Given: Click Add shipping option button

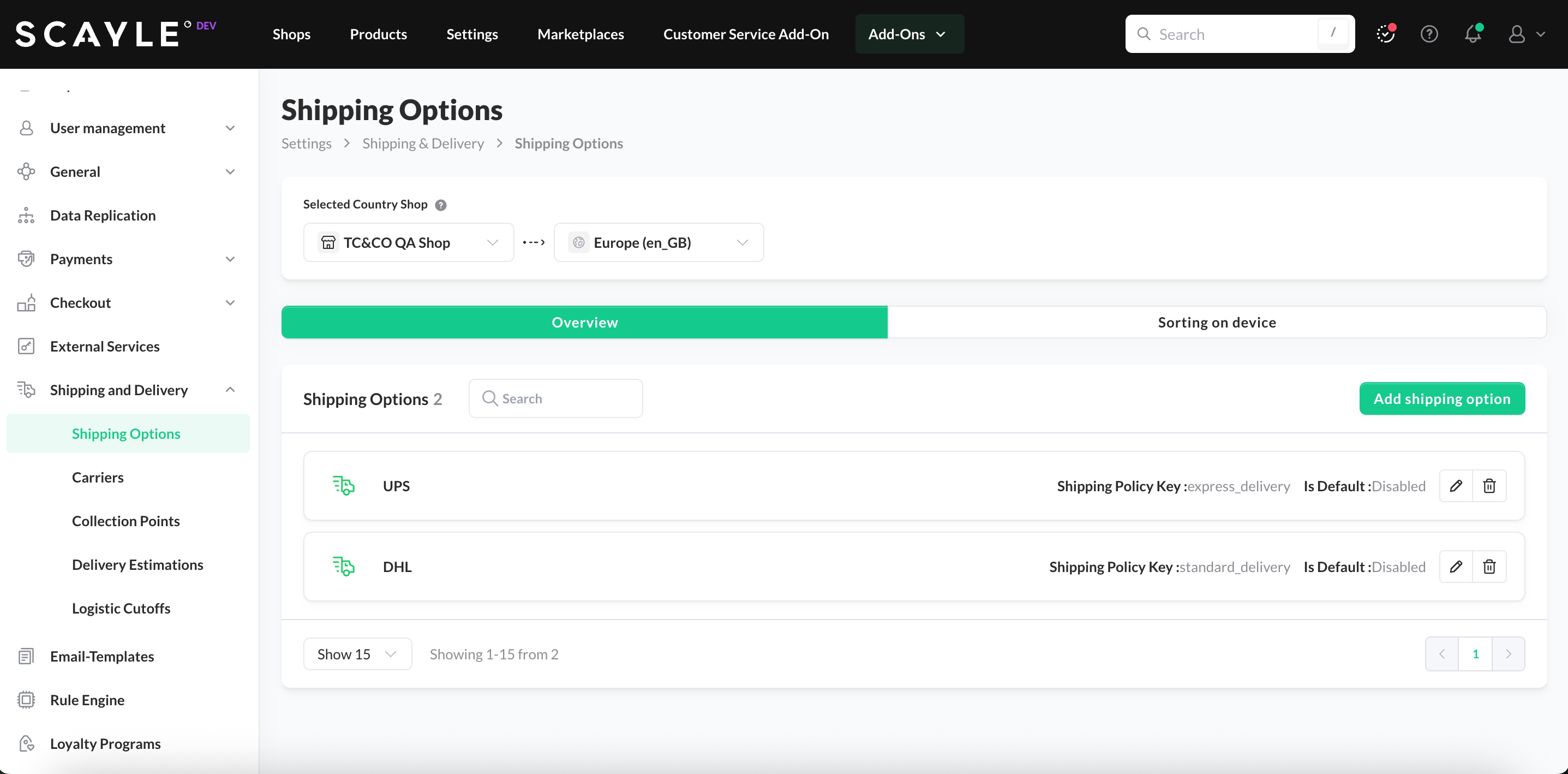Looking at the screenshot, I should tap(1441, 399).
